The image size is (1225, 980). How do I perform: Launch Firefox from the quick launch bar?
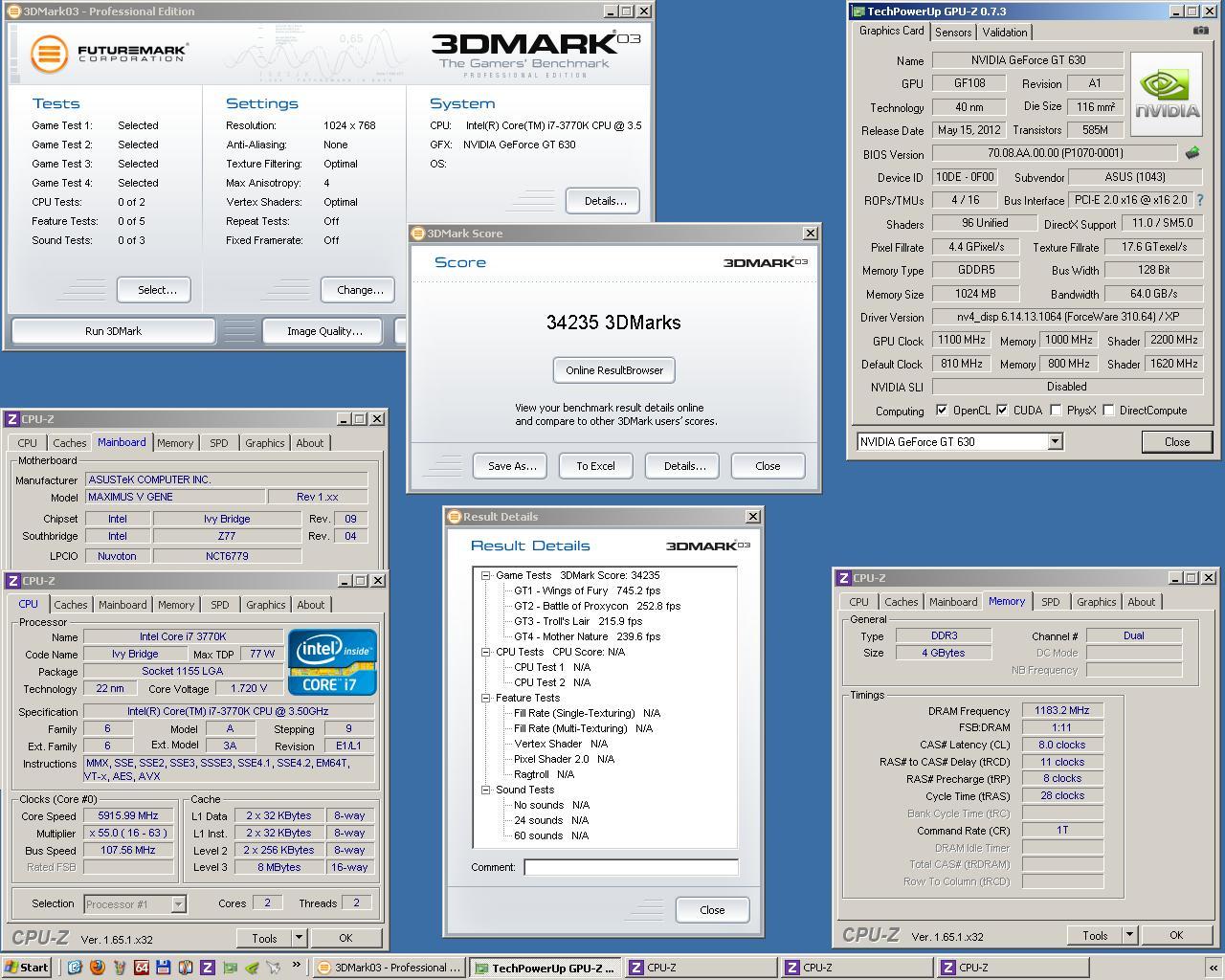point(97,968)
